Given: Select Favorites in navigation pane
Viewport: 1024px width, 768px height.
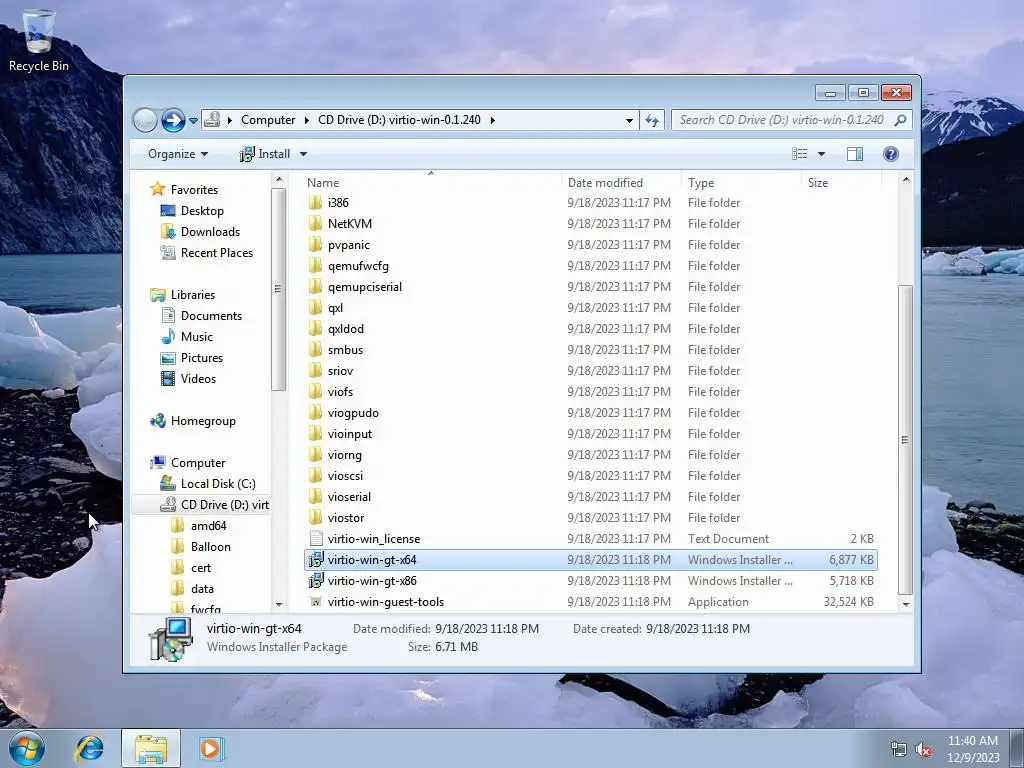Looking at the screenshot, I should tap(184, 189).
